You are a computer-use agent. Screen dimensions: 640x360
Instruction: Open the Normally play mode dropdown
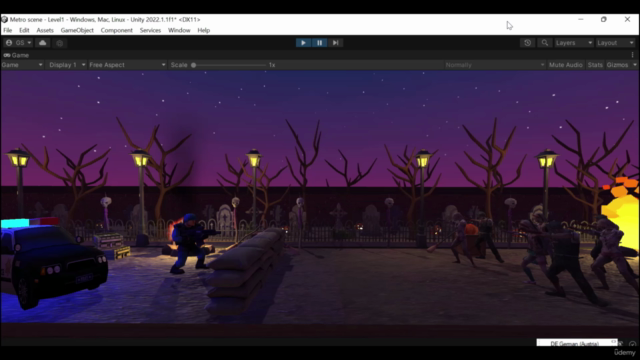(x=495, y=65)
